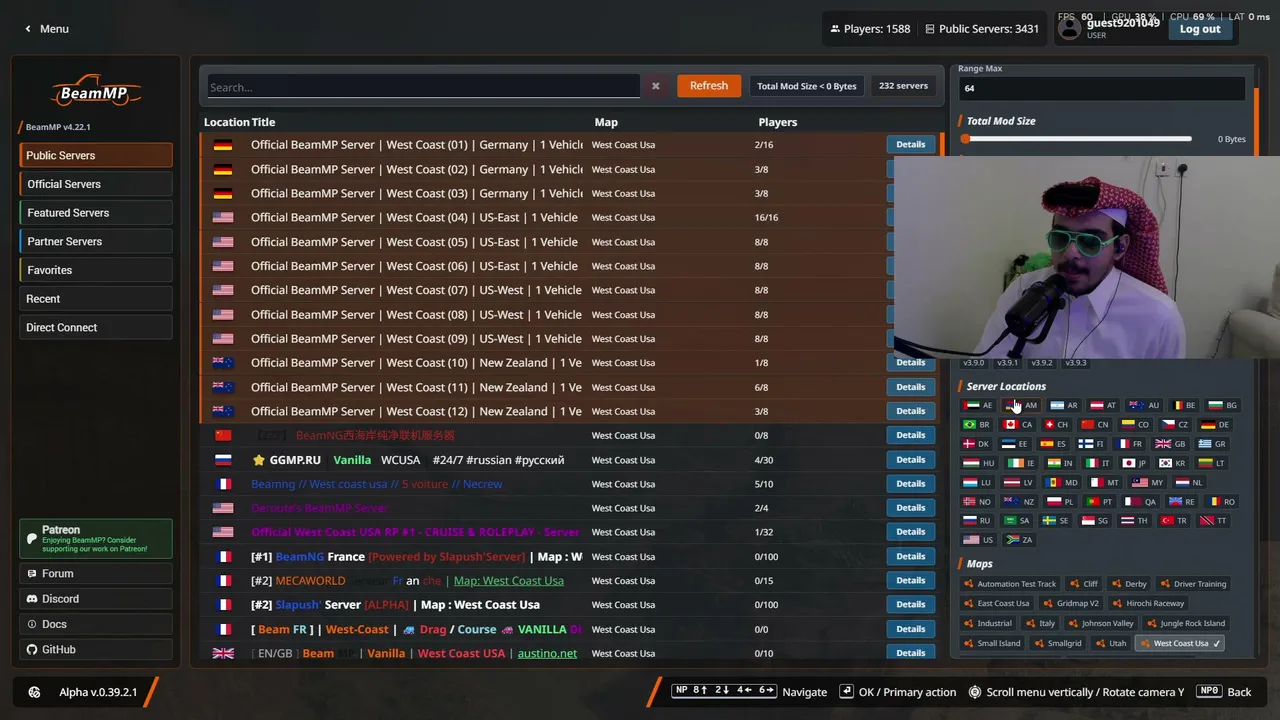The image size is (1280, 720).
Task: Click the Players count icon
Action: 835,29
